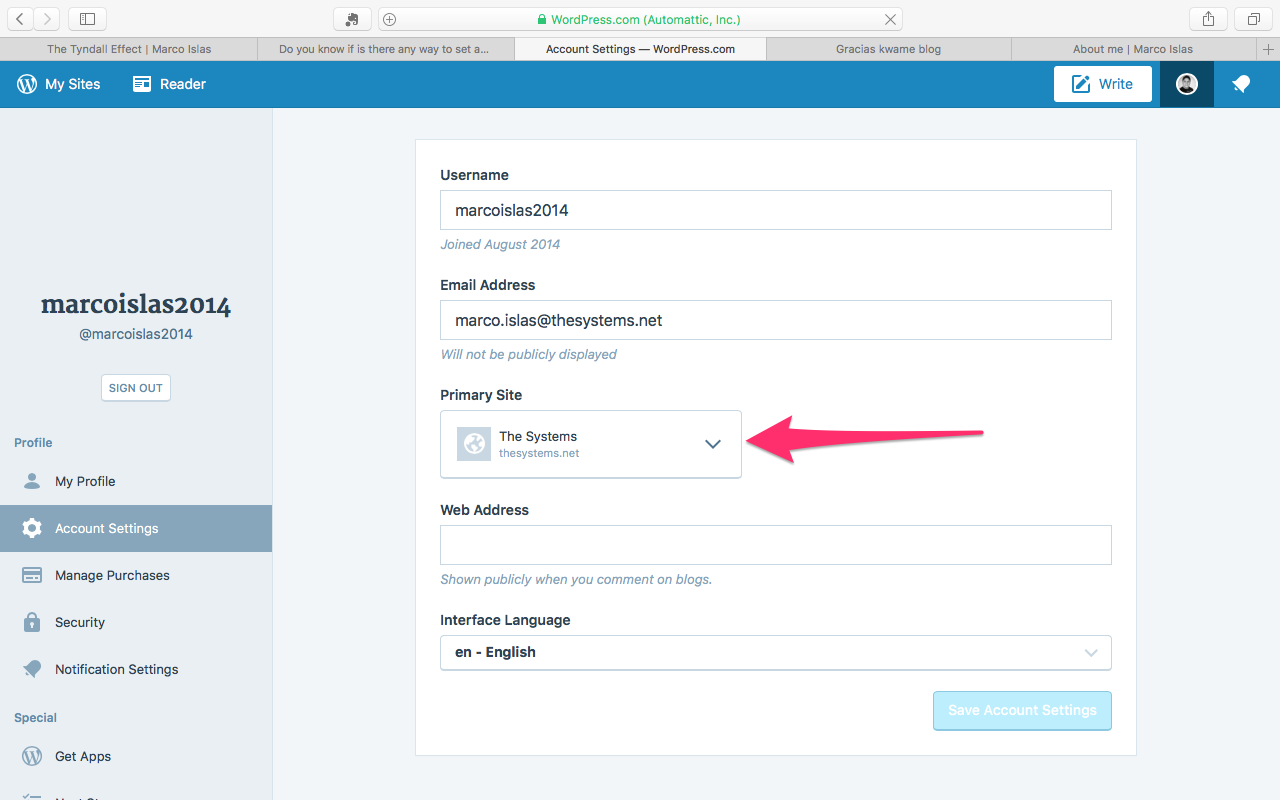Open Reader in the masterbar
1280x800 pixels.
(x=169, y=84)
